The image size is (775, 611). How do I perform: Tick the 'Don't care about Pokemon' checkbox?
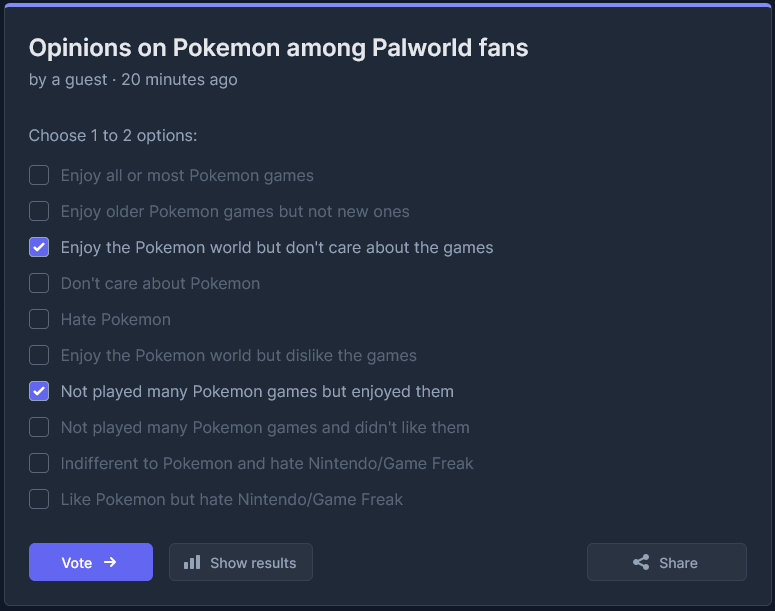pyautogui.click(x=39, y=283)
